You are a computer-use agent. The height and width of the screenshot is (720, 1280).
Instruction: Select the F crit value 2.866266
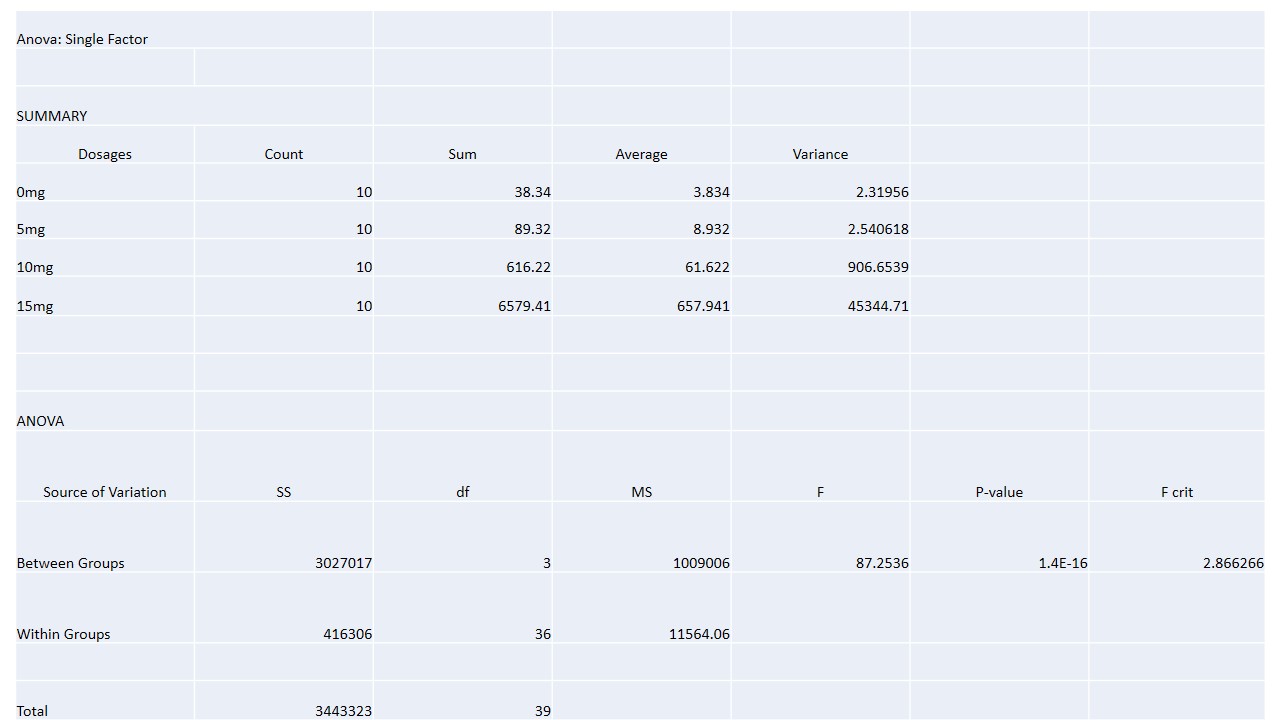pyautogui.click(x=1233, y=563)
